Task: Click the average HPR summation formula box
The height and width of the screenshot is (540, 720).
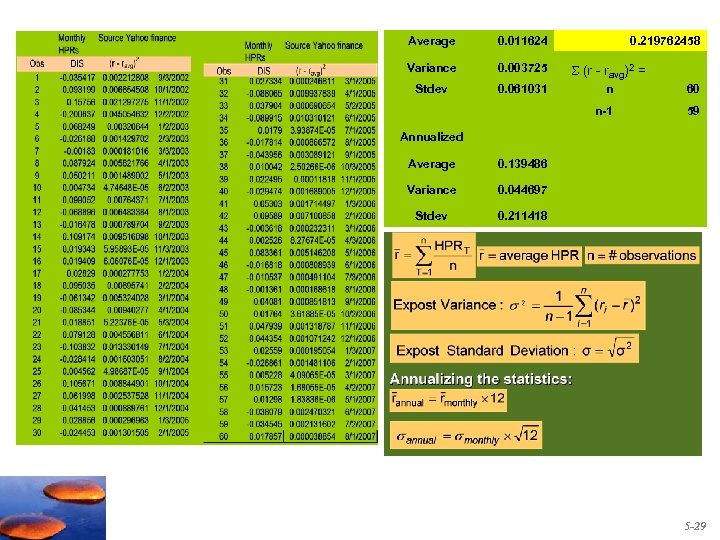Action: point(433,256)
